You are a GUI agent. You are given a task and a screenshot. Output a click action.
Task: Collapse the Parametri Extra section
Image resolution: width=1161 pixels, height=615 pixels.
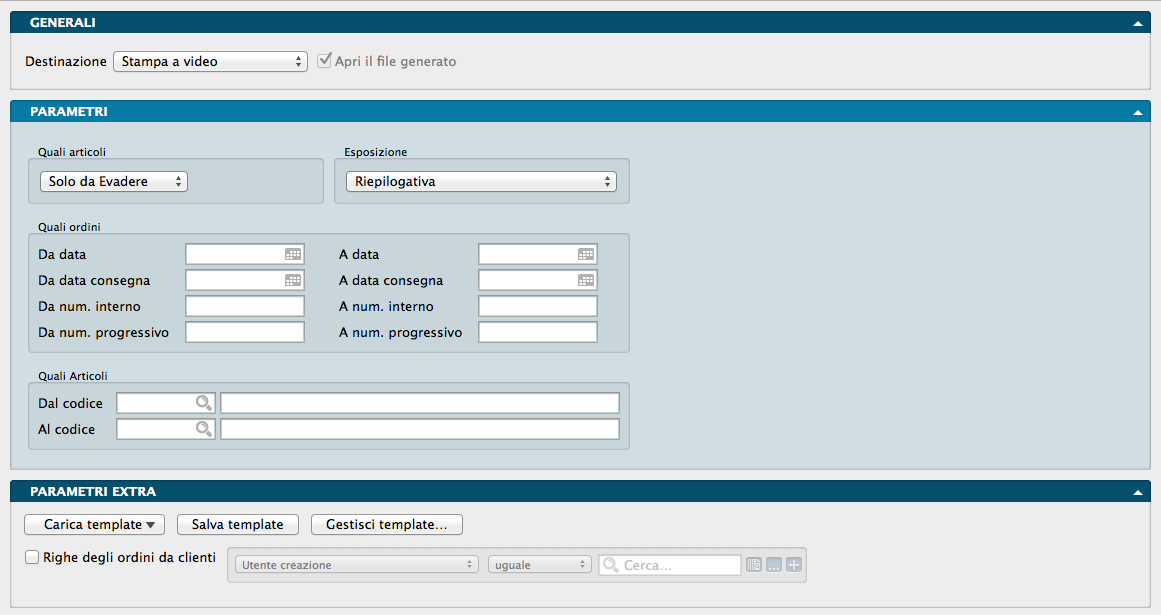point(1137,493)
